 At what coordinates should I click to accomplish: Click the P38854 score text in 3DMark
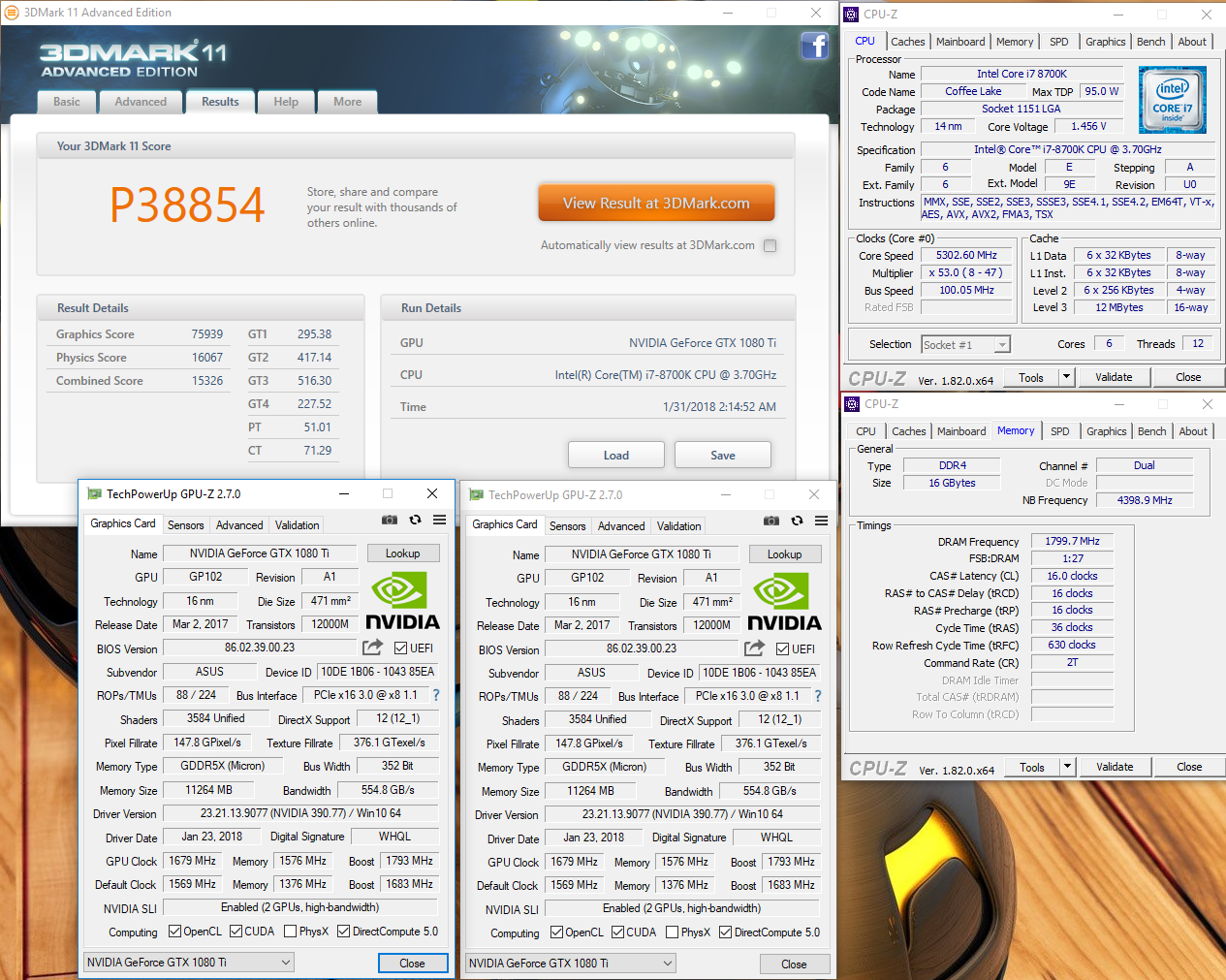point(187,205)
